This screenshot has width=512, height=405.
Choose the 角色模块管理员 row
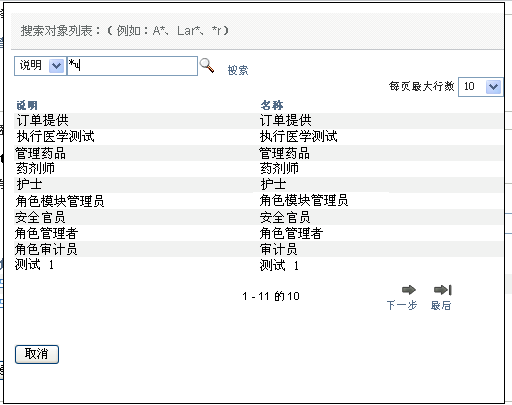[258, 201]
